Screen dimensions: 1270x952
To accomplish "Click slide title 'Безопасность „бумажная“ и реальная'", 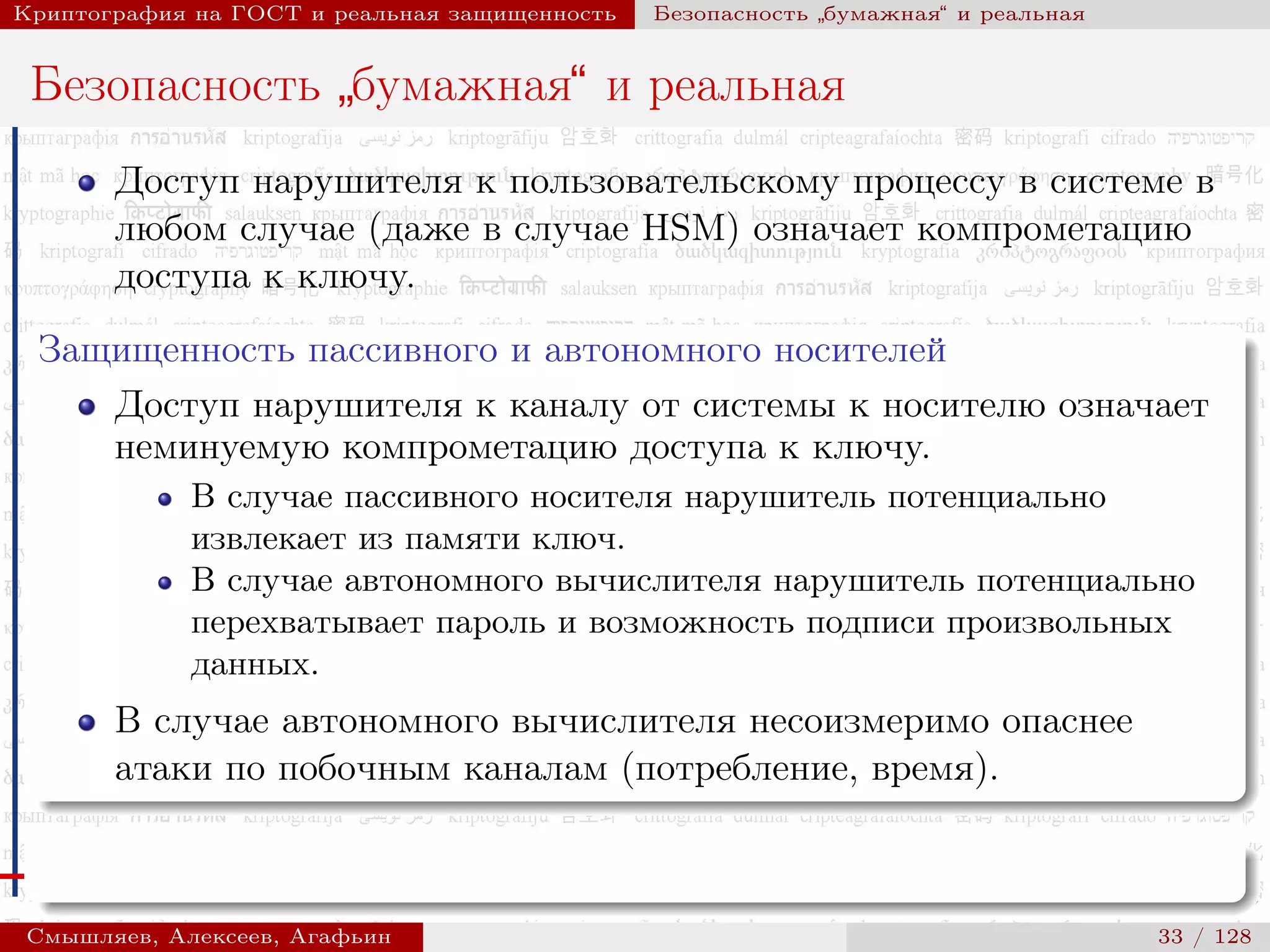I will coord(438,85).
